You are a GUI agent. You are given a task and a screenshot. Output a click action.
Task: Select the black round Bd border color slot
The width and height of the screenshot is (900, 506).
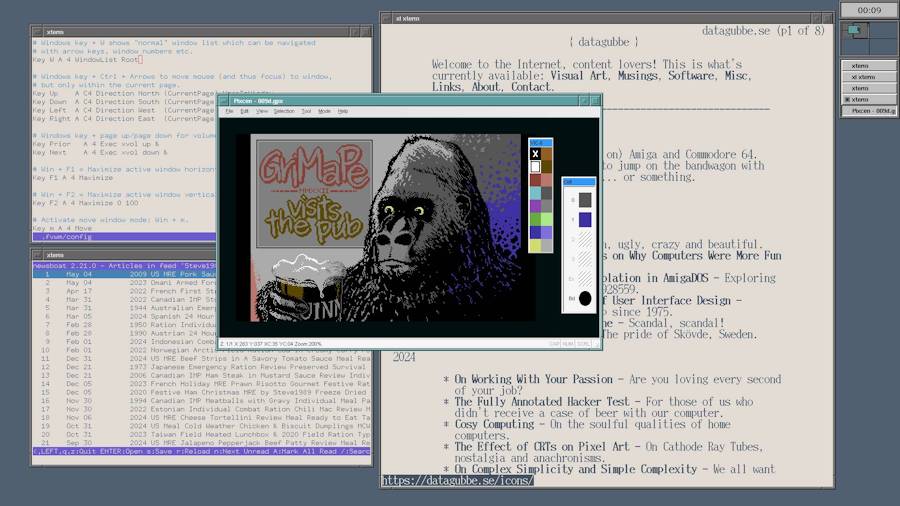[x=585, y=298]
